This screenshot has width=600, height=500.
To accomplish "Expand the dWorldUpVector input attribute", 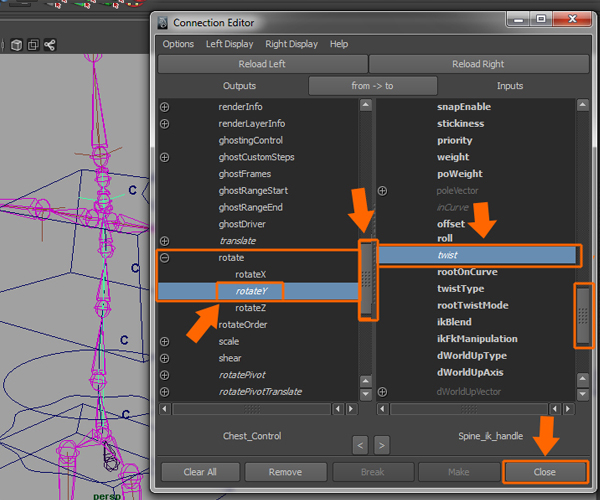I will pyautogui.click(x=382, y=392).
